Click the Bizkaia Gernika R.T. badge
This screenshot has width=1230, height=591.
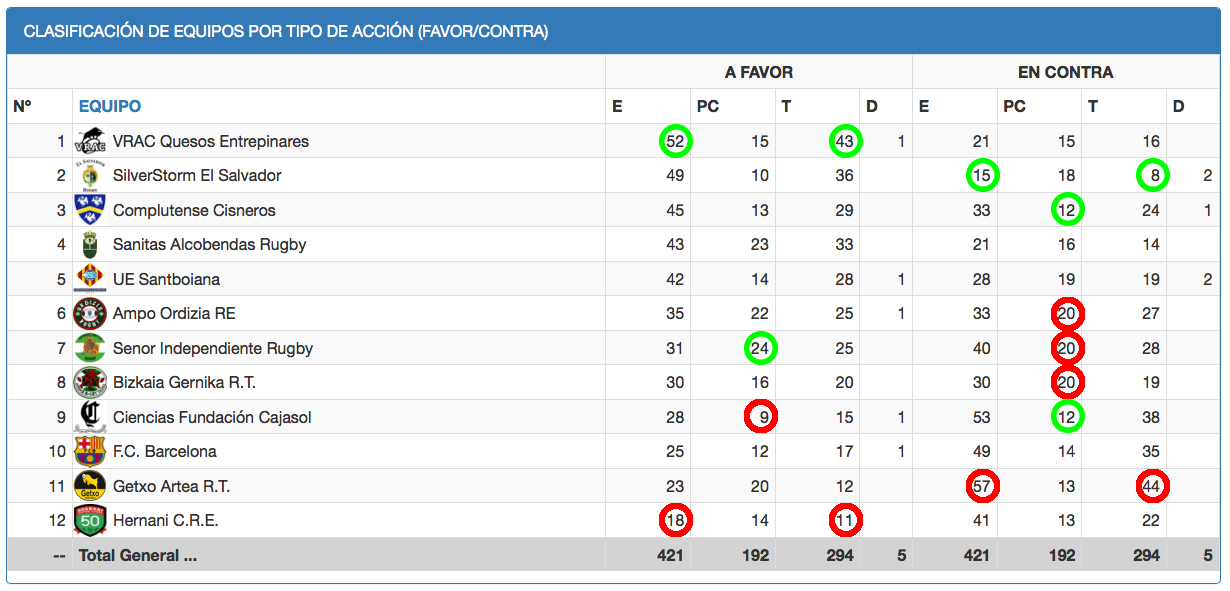click(90, 383)
